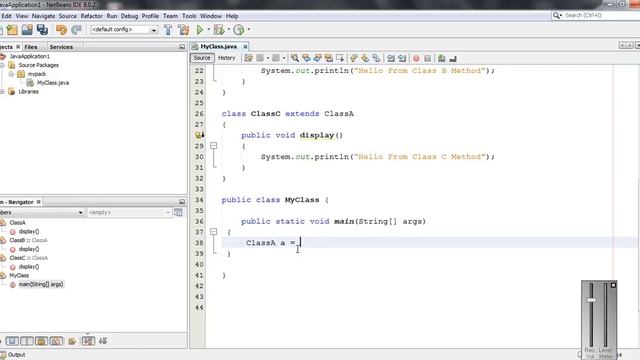Image resolution: width=640 pixels, height=360 pixels.
Task: Switch to the Files tab
Action: point(31,47)
